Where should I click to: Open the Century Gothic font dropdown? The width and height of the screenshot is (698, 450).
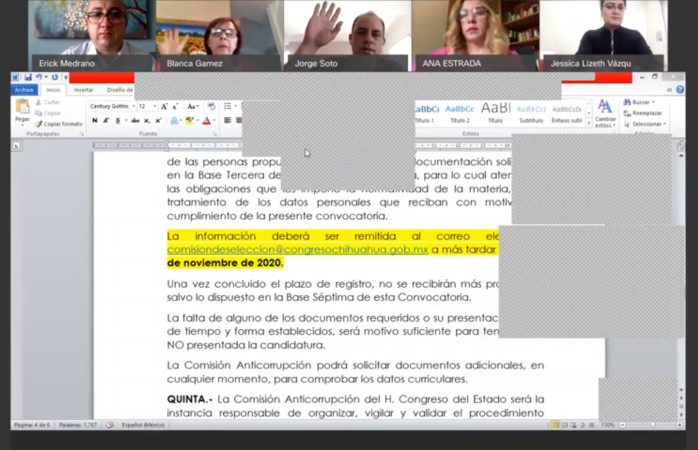click(111, 106)
